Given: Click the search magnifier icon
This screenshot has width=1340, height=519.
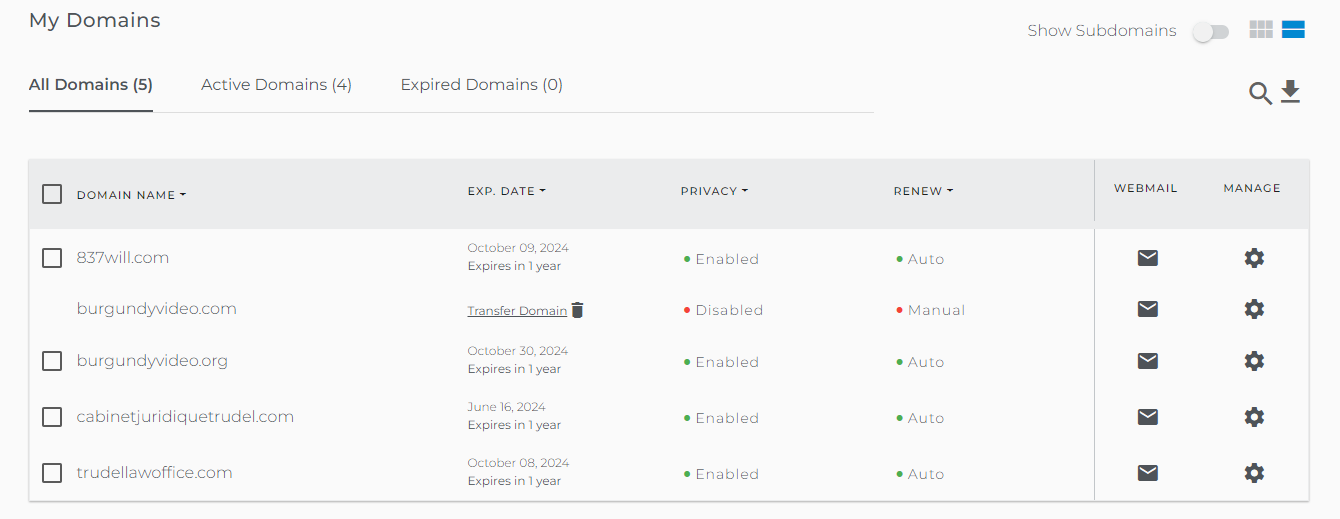Looking at the screenshot, I should [1260, 94].
